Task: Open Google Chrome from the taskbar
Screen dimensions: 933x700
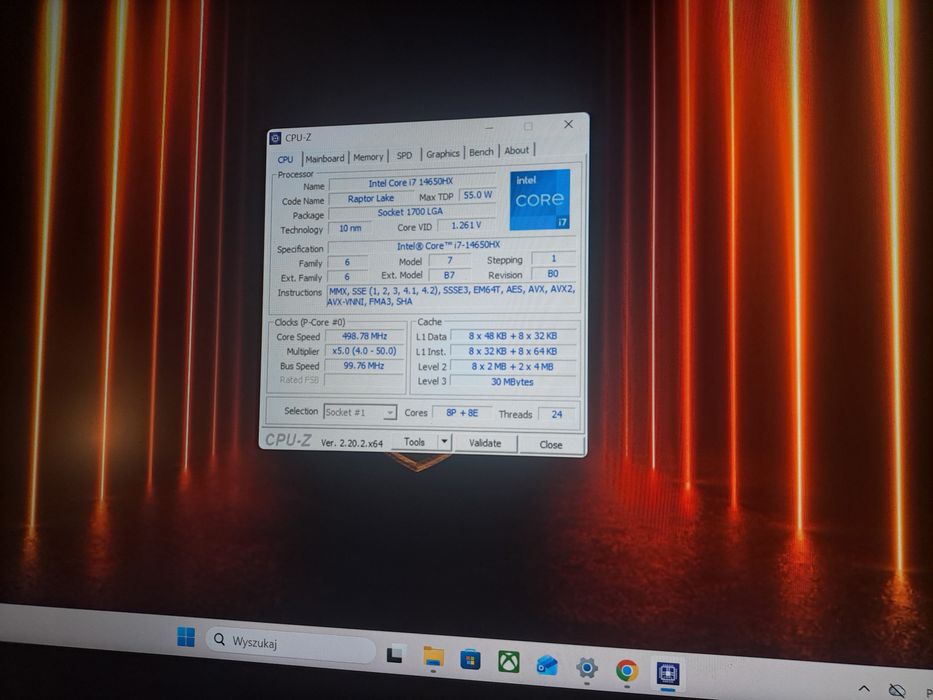Action: tap(627, 671)
